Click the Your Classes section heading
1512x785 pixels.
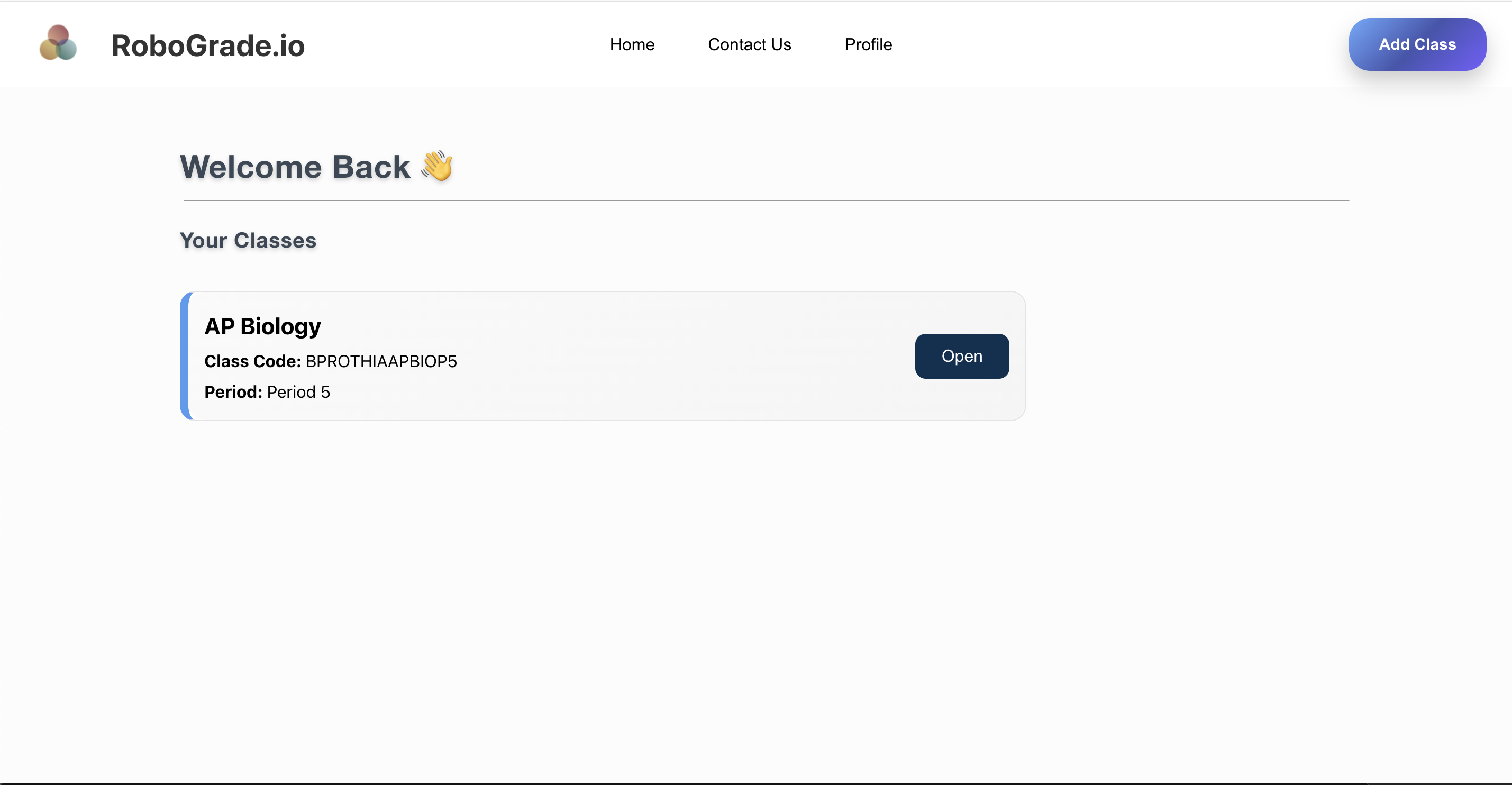click(x=248, y=241)
